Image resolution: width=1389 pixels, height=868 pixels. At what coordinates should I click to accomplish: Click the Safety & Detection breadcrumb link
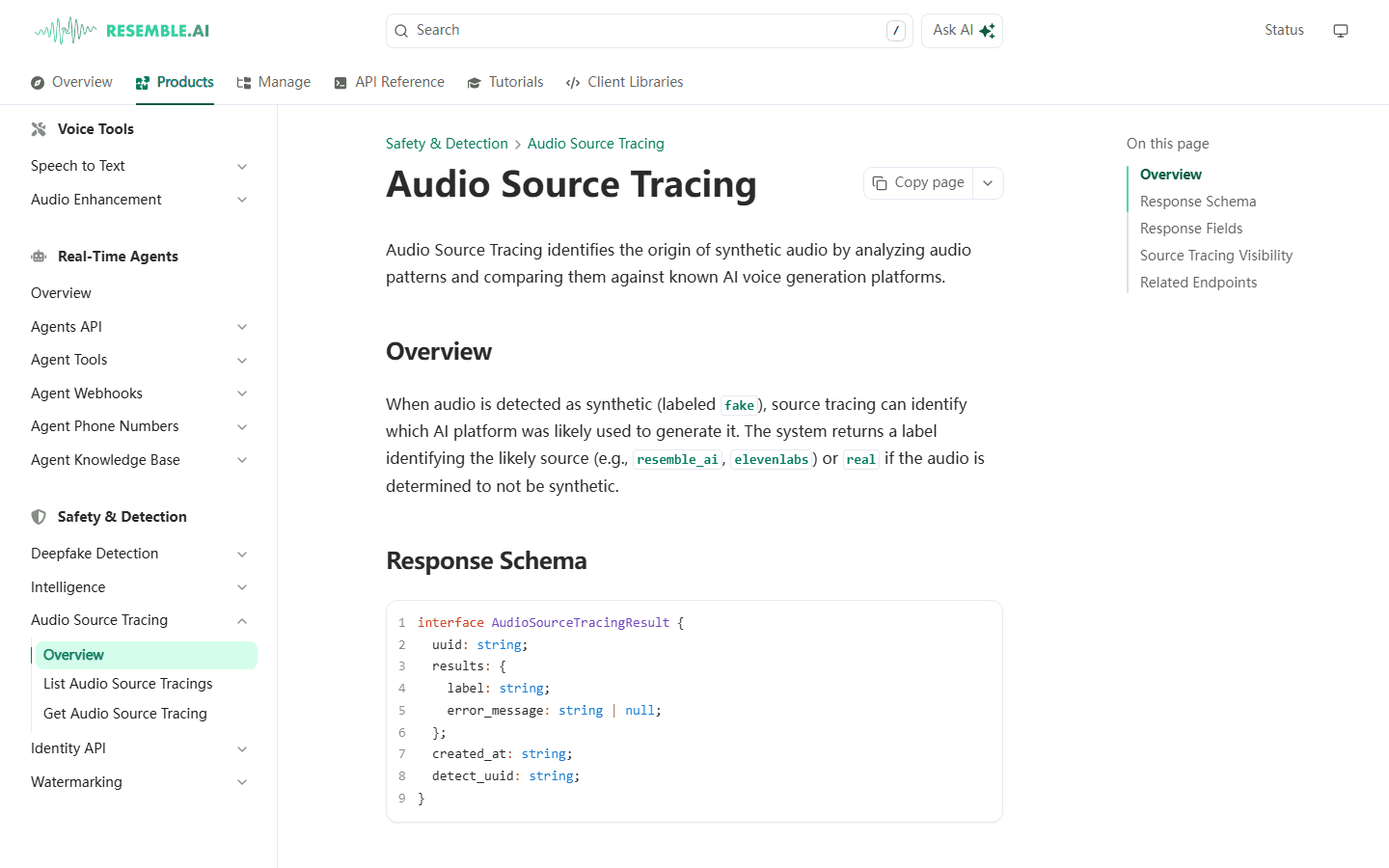tap(447, 144)
